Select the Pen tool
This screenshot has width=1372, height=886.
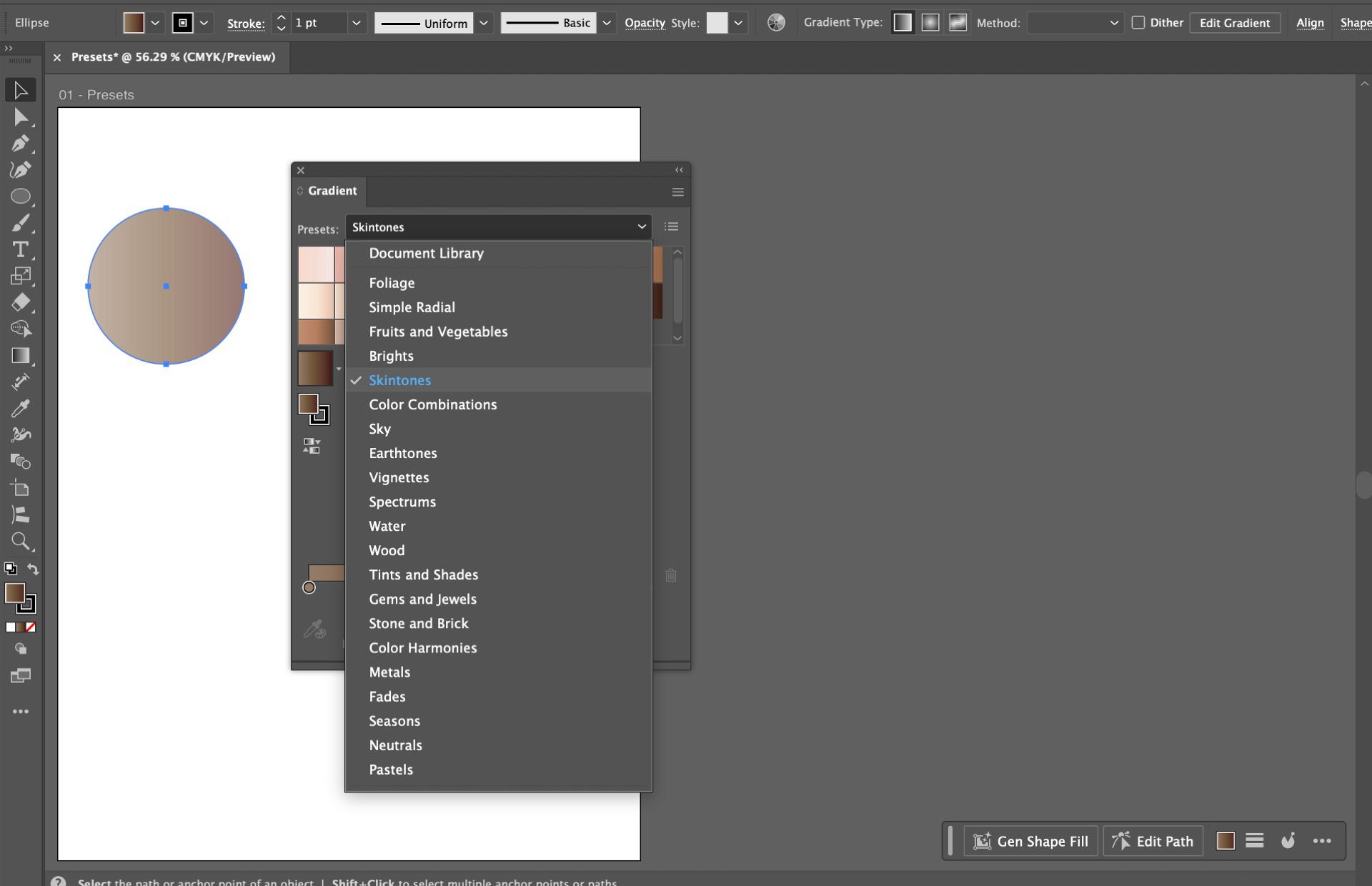coord(21,143)
